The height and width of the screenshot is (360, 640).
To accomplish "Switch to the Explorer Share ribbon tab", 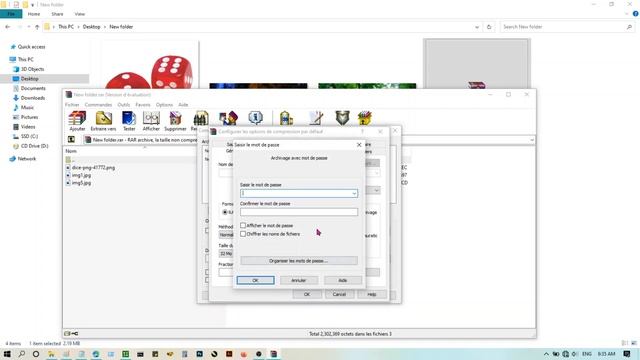I will [x=57, y=14].
